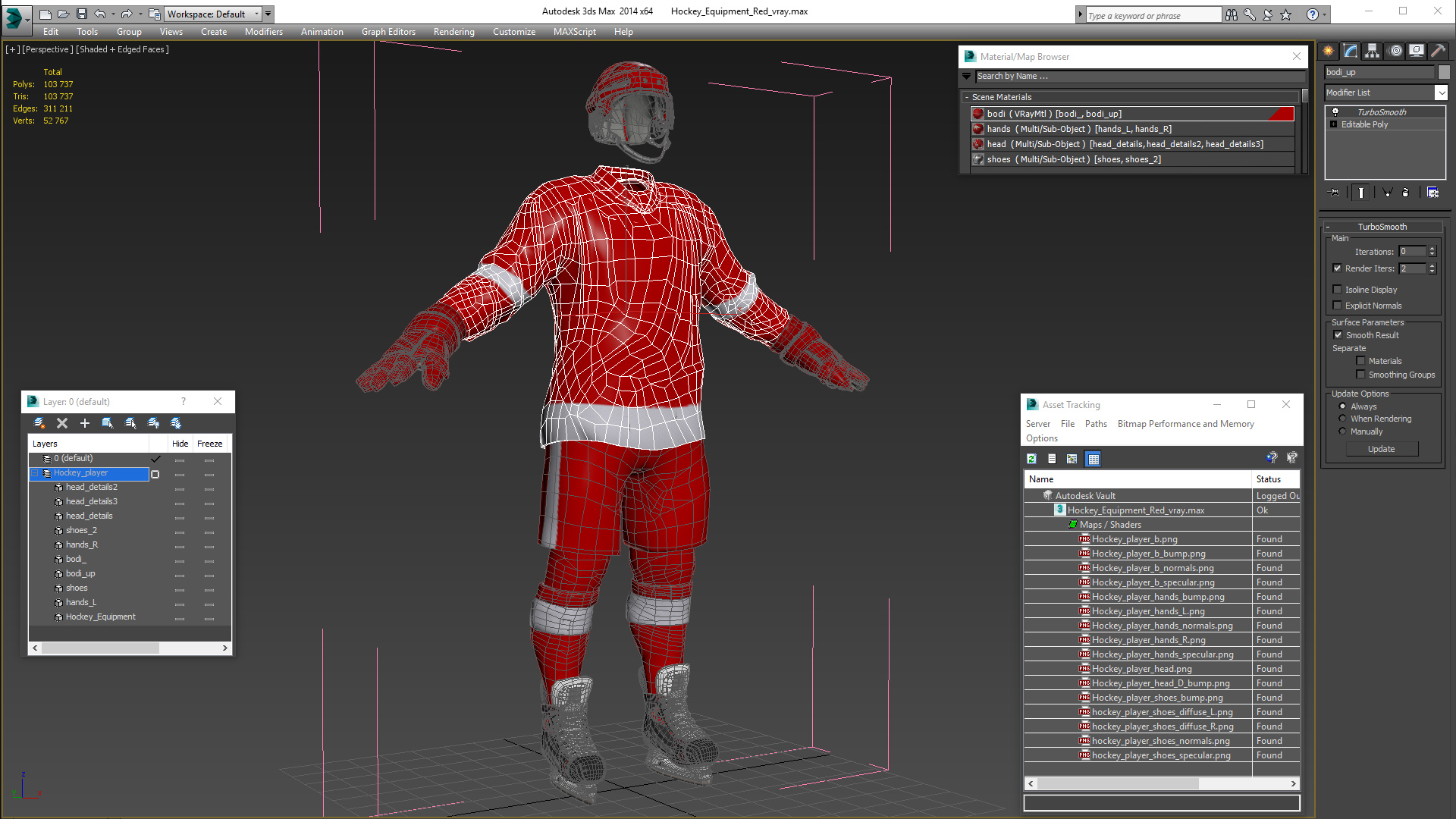Open the Utilities hammer panel tab
1456x819 pixels.
[1438, 51]
